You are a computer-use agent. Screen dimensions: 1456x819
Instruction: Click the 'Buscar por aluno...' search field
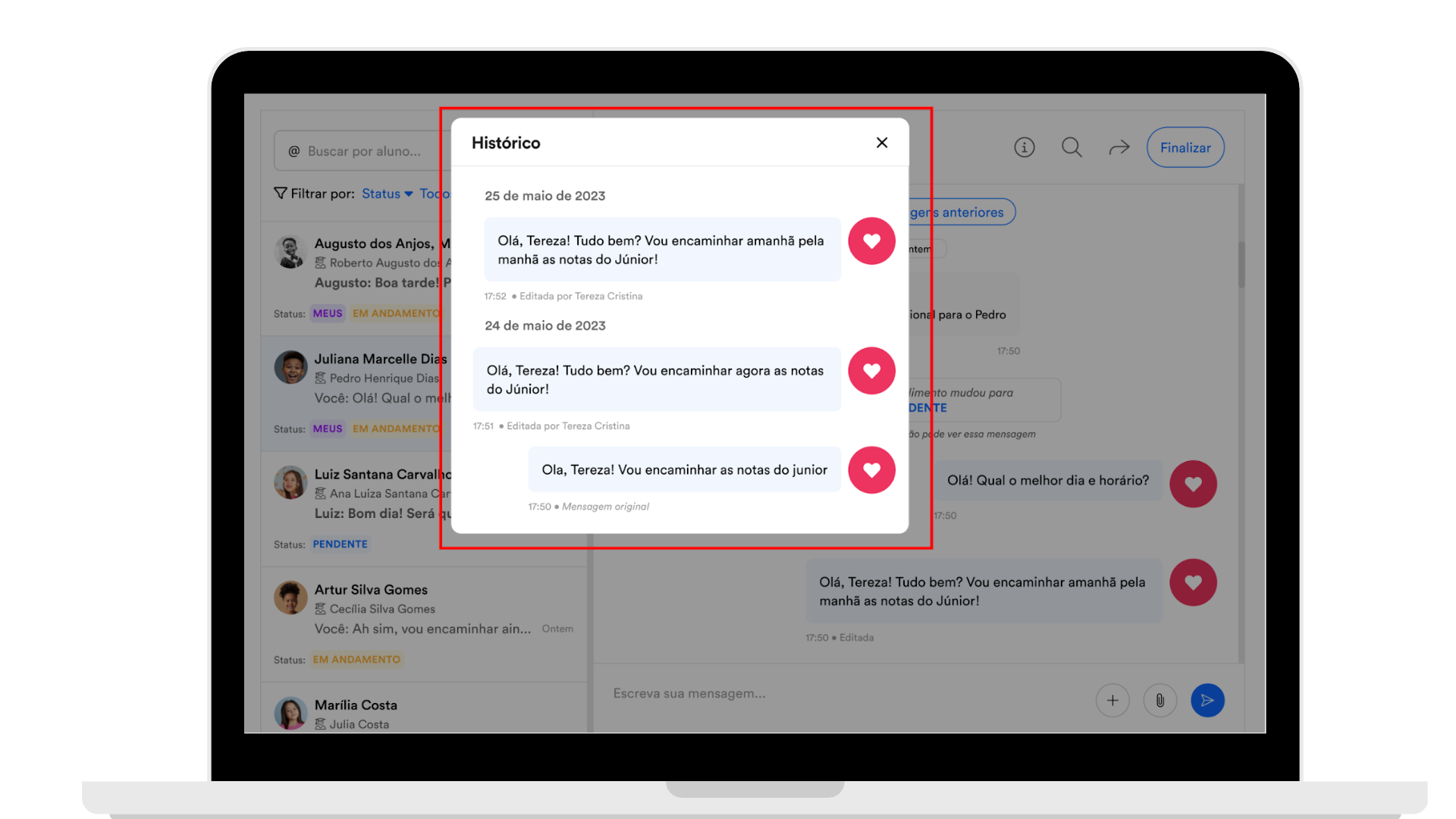click(x=364, y=151)
